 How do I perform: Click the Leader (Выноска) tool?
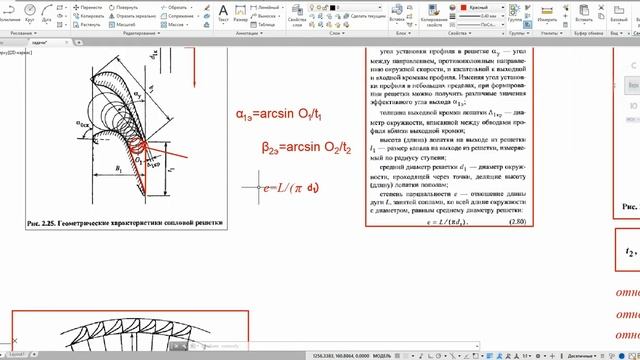point(263,16)
